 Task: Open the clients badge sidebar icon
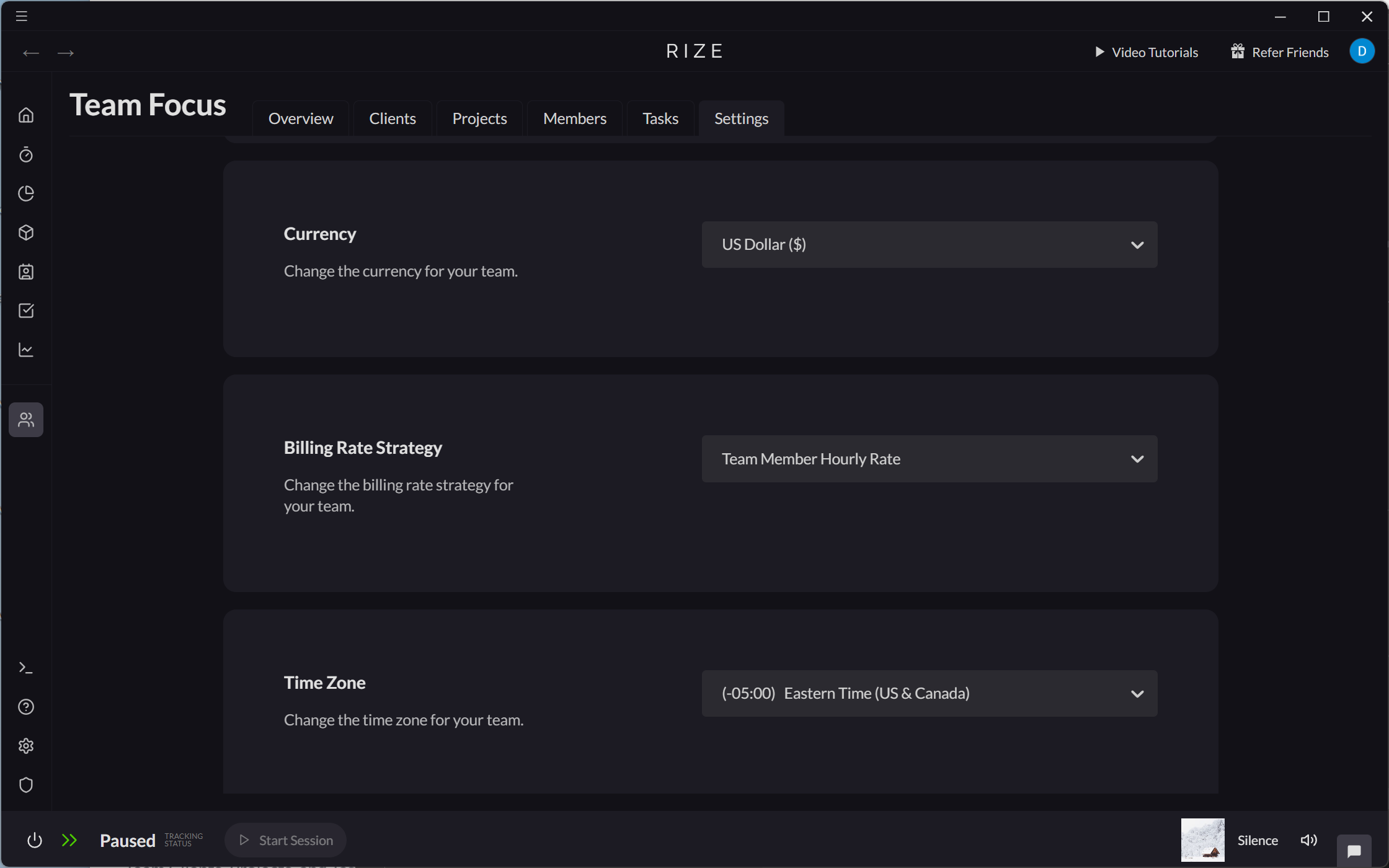pos(26,272)
